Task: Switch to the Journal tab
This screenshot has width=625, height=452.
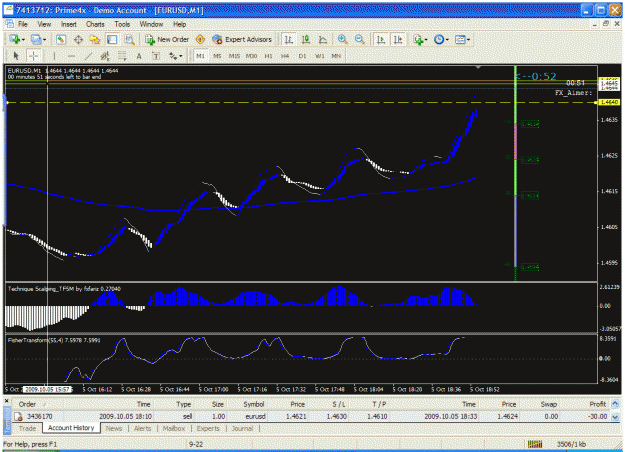Action: click(242, 428)
